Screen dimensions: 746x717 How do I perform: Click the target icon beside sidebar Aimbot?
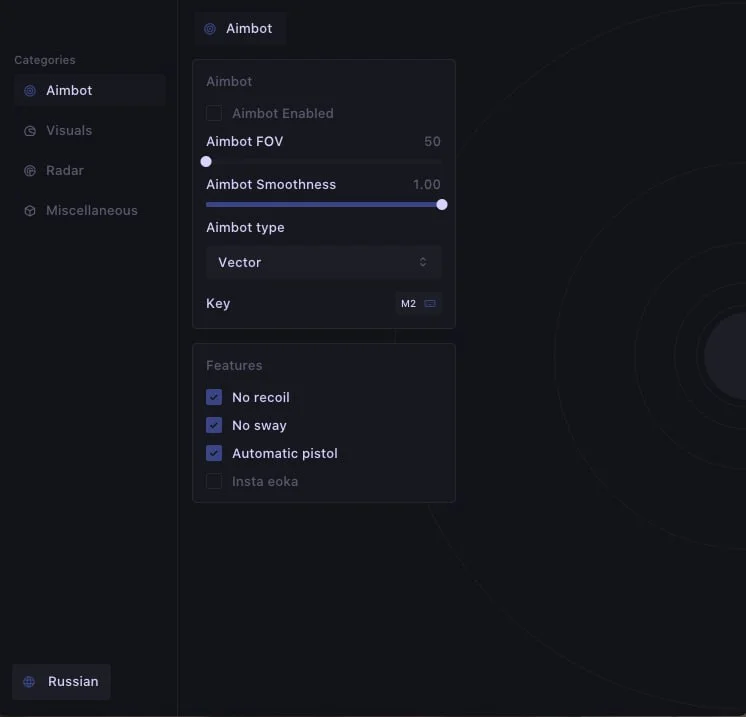pos(30,91)
